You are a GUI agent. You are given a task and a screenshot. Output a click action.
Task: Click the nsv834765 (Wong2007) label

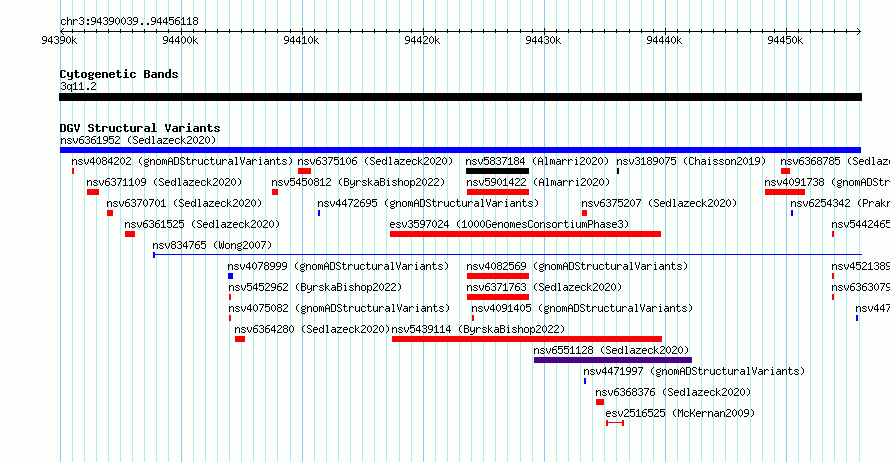coord(212,245)
